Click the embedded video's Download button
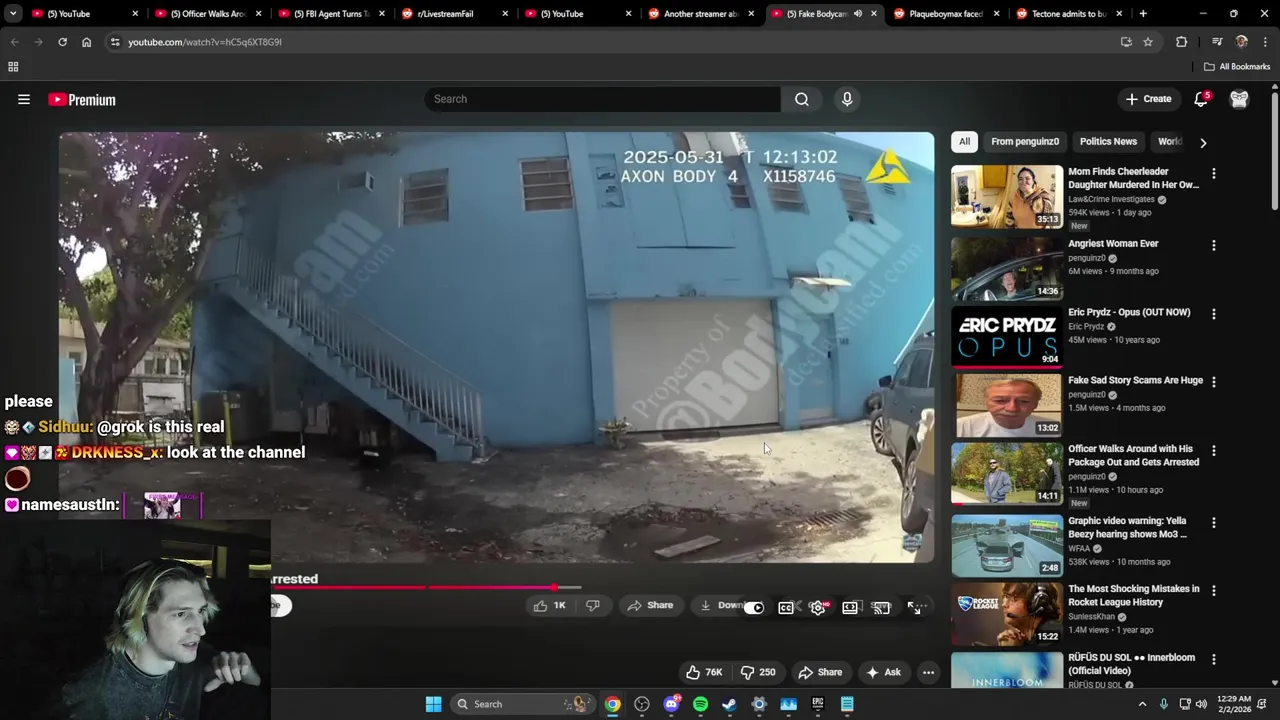The width and height of the screenshot is (1280, 720). (721, 605)
